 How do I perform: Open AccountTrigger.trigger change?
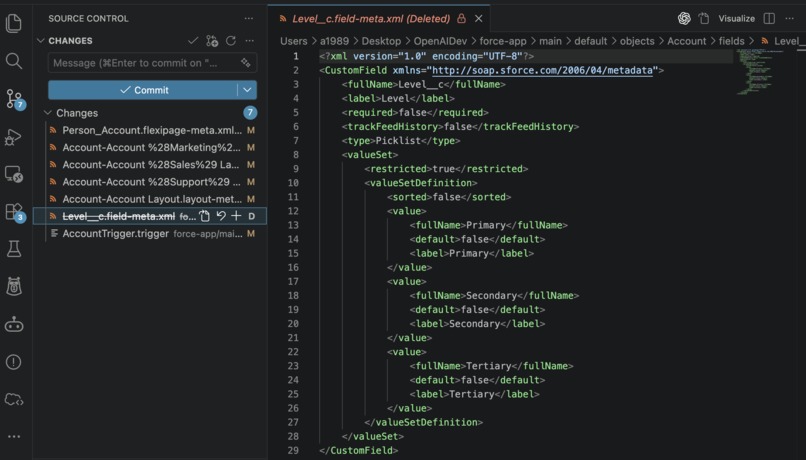click(x=152, y=233)
